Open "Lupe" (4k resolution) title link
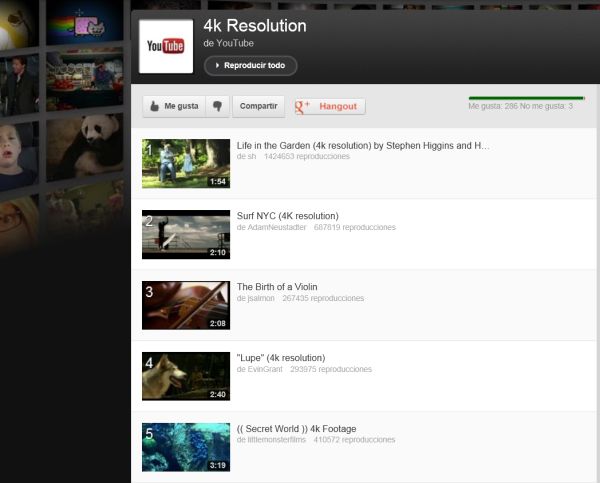The height and width of the screenshot is (483, 600). click(281, 358)
